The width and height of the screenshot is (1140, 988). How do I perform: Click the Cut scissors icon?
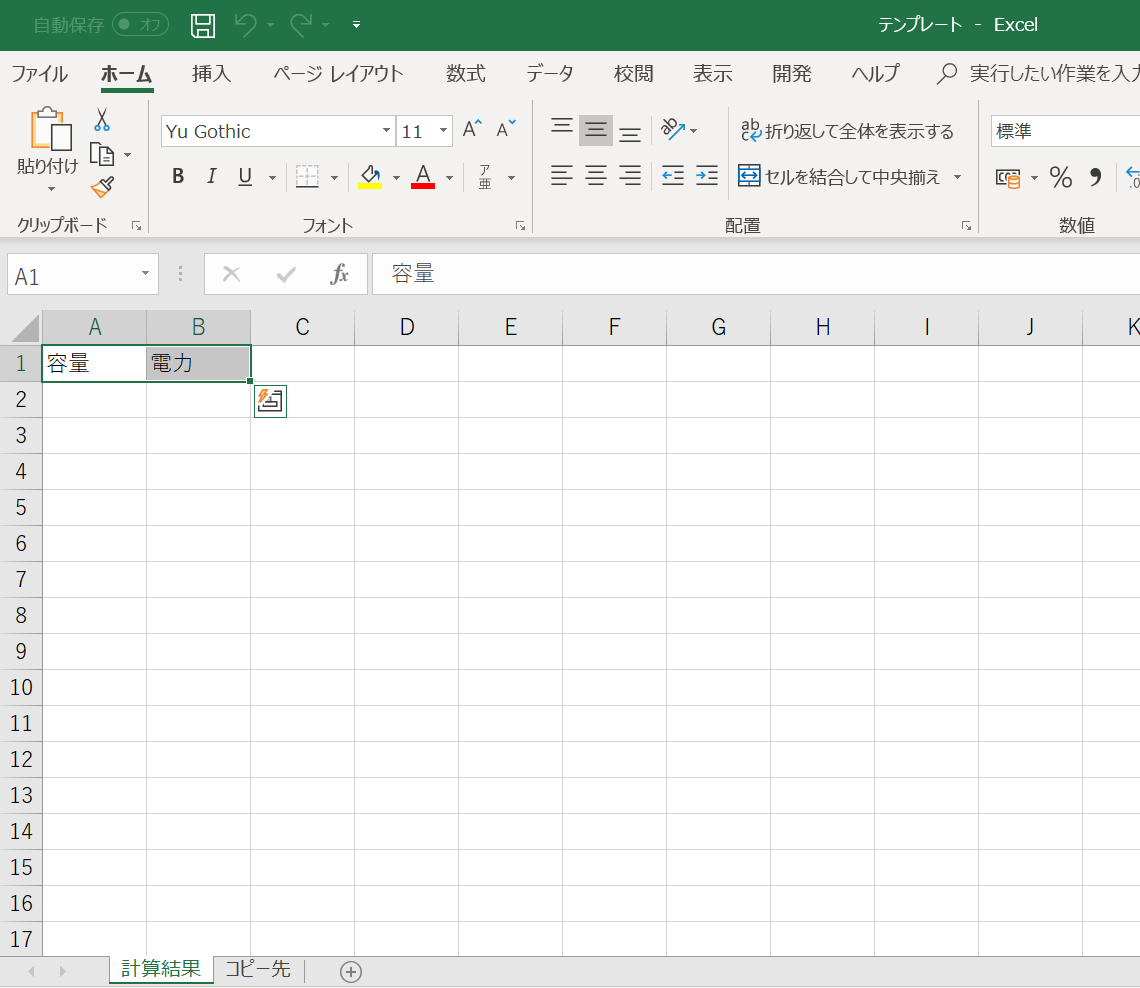click(102, 120)
